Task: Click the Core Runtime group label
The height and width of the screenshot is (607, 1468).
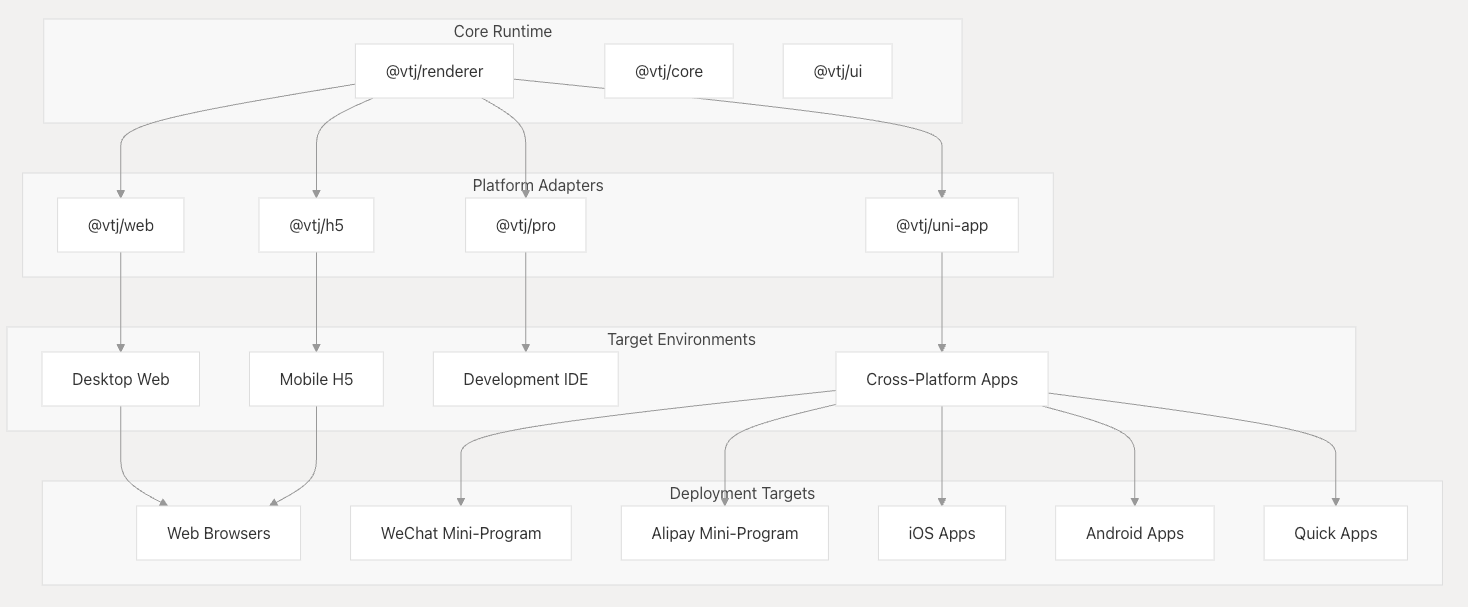Action: 503,31
